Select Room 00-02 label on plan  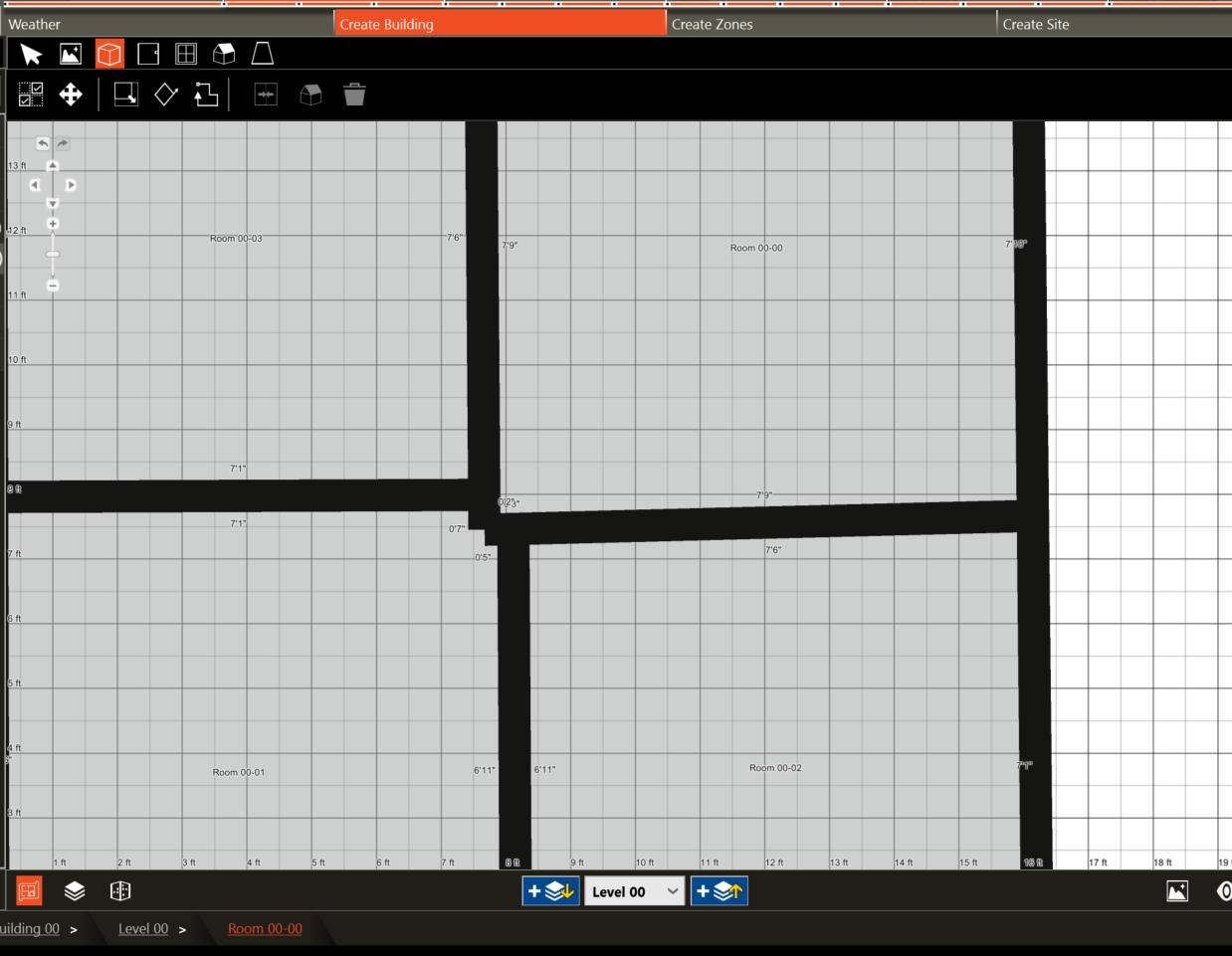(x=775, y=768)
